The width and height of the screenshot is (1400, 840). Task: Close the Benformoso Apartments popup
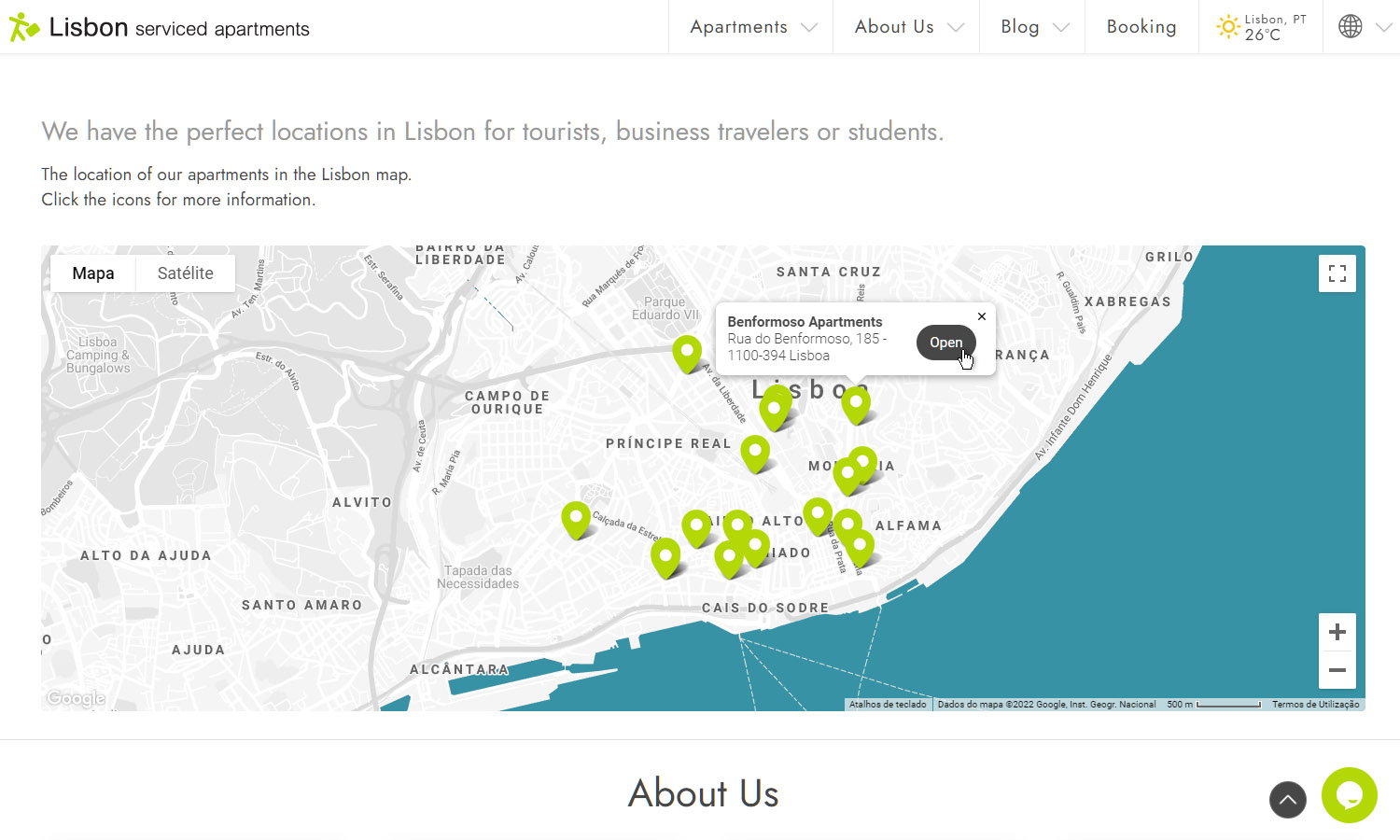coord(981,316)
